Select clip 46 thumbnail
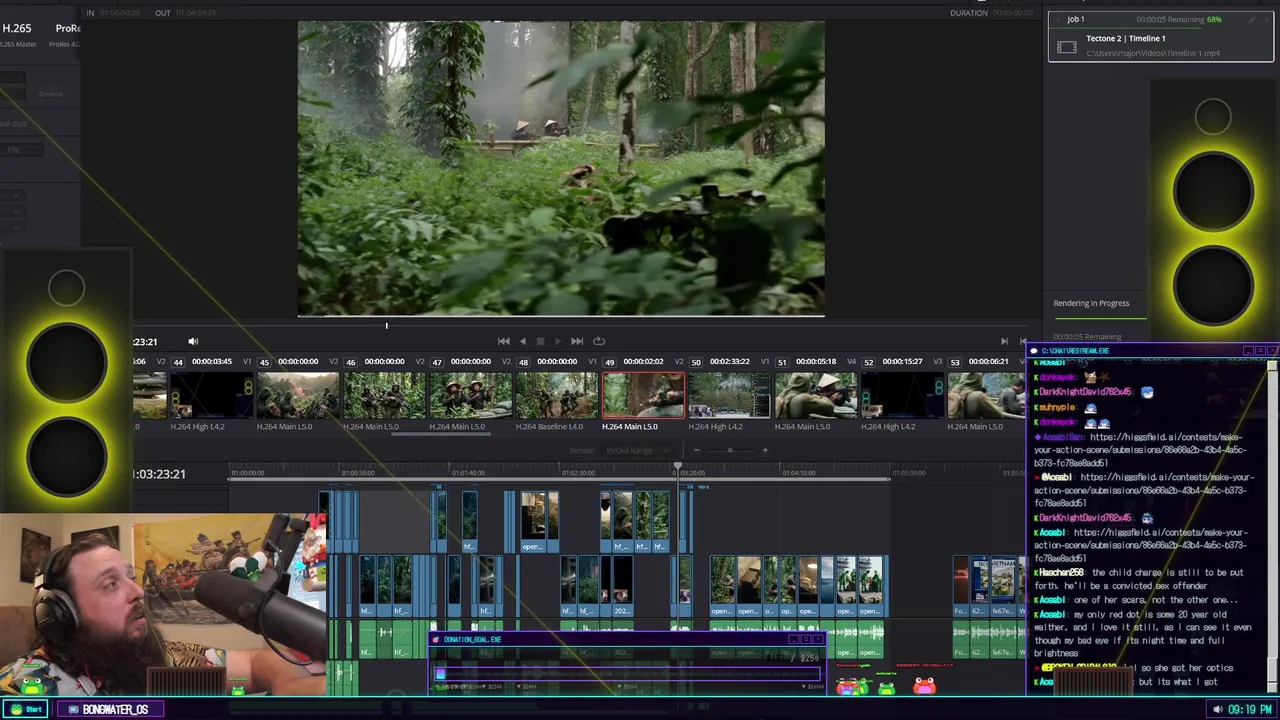This screenshot has height=720, width=1280. pyautogui.click(x=384, y=395)
